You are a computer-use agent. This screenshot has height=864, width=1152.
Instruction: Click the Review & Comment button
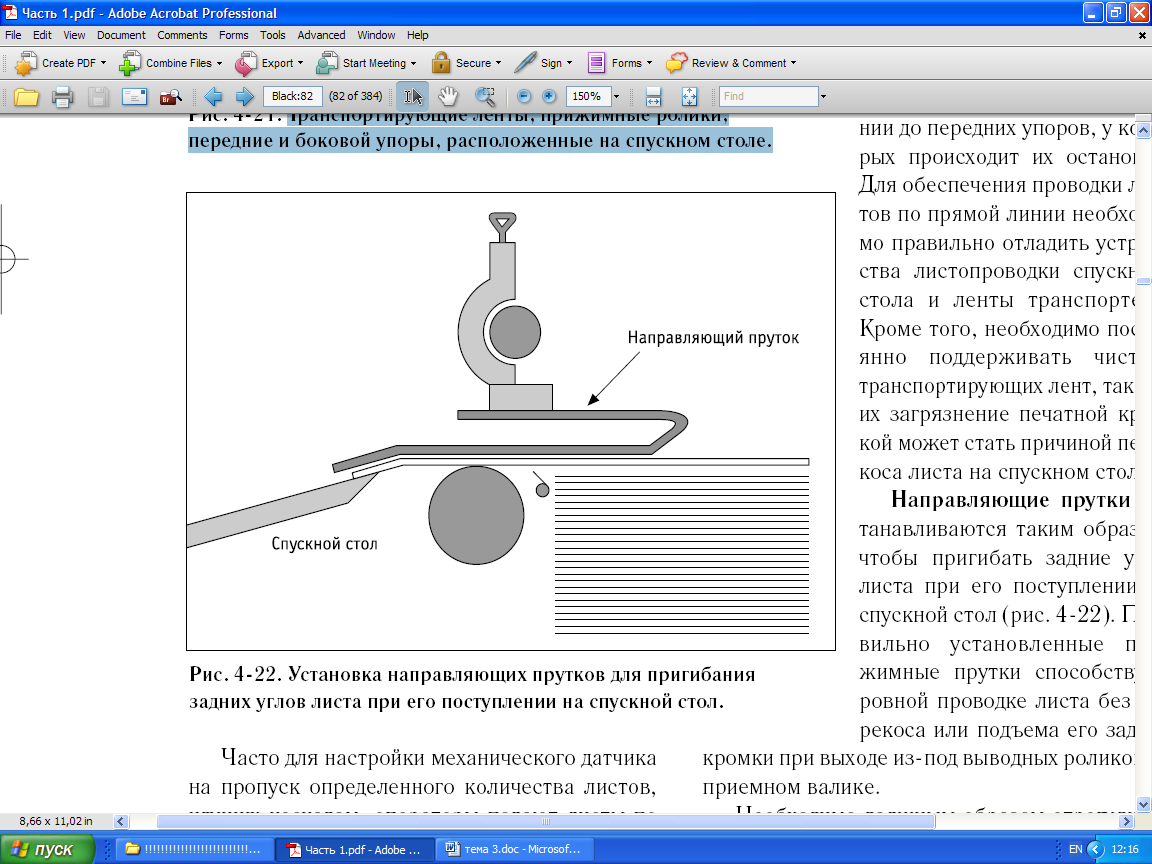pyautogui.click(x=731, y=63)
